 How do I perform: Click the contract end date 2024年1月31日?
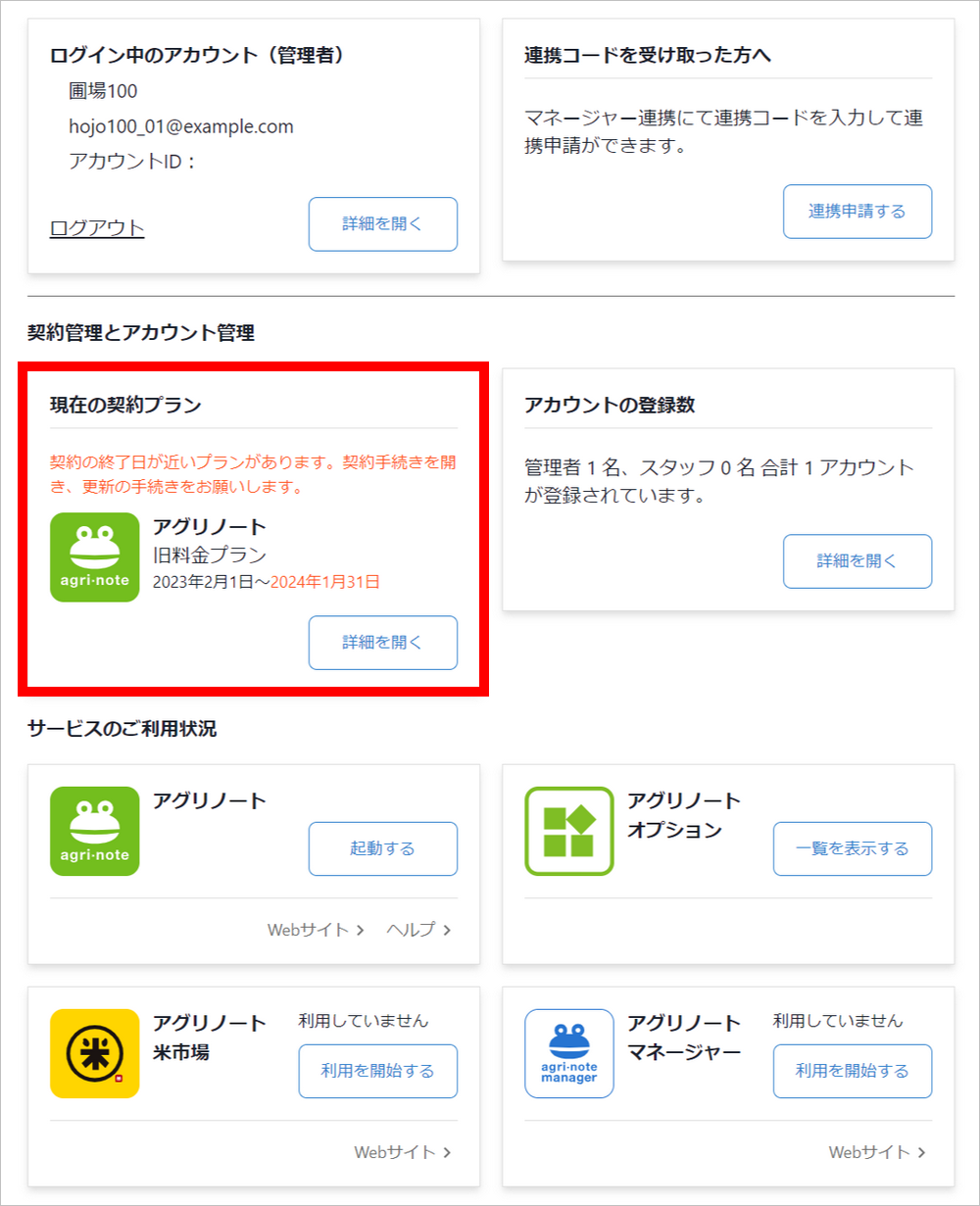coord(325,582)
